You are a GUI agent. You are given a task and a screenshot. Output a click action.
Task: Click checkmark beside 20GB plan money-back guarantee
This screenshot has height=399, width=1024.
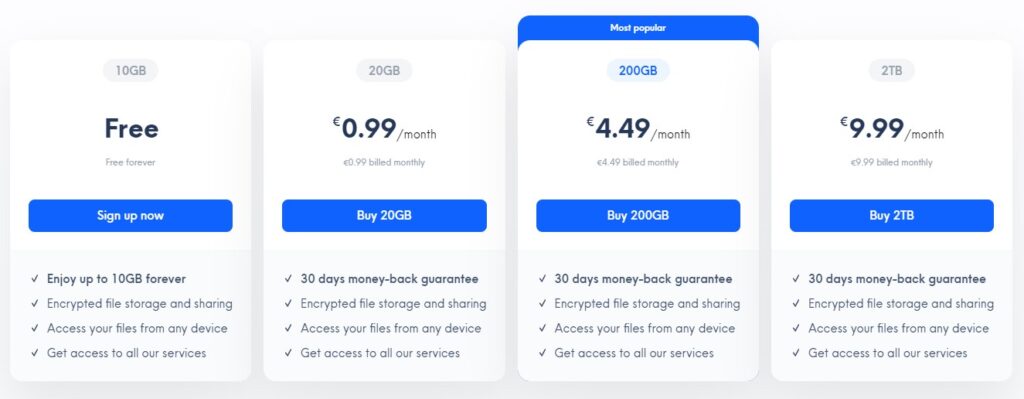click(288, 279)
